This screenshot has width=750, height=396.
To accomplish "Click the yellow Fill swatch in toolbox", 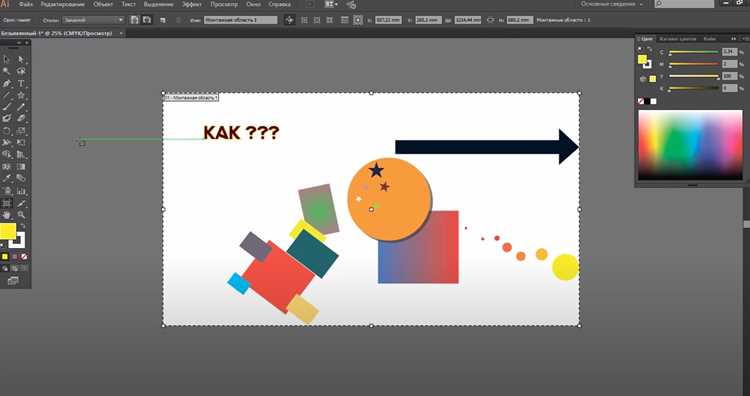I will (x=7, y=231).
